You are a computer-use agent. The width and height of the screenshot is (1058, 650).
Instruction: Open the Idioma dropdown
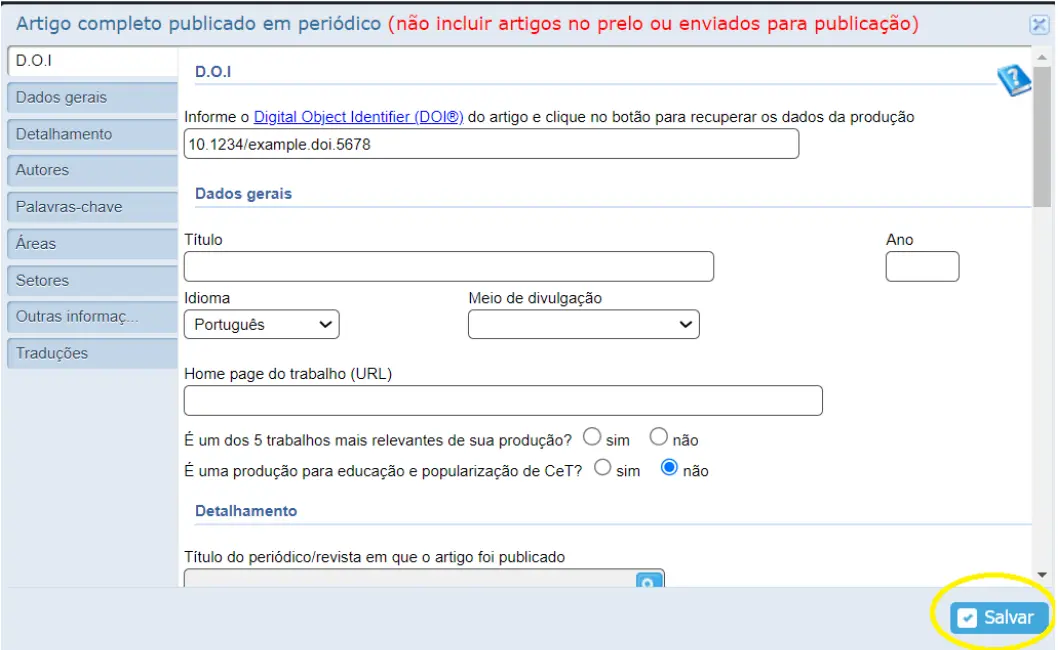[262, 324]
